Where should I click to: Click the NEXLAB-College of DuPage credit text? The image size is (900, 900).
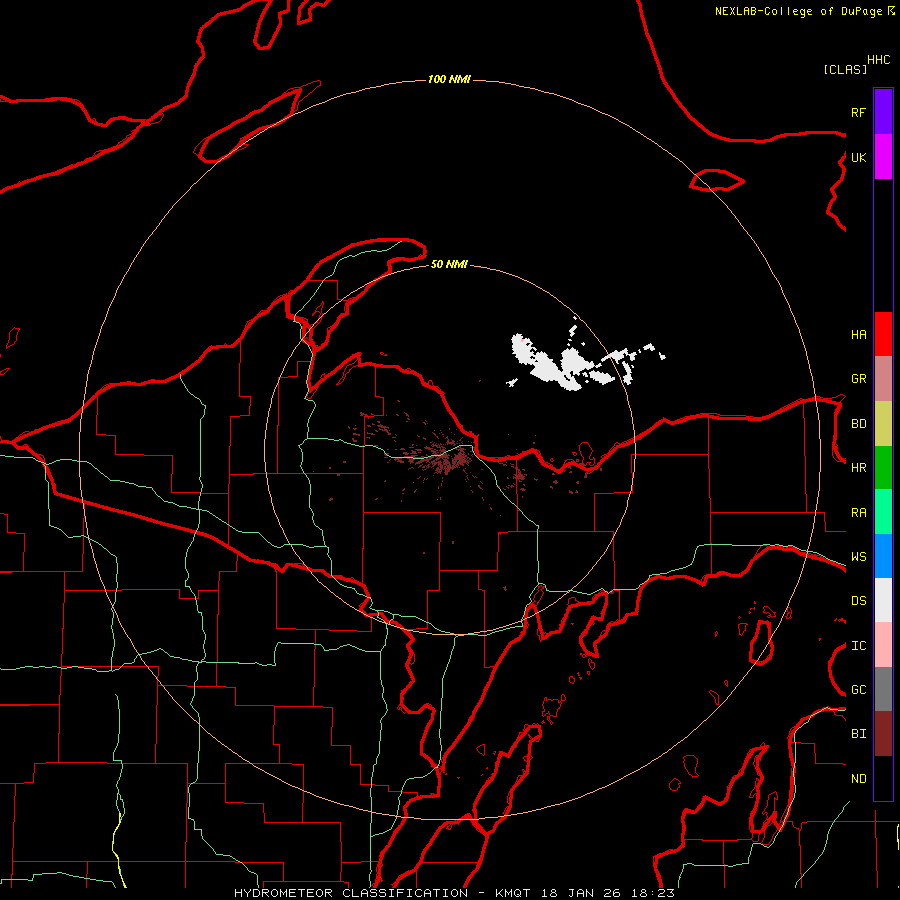(798, 11)
